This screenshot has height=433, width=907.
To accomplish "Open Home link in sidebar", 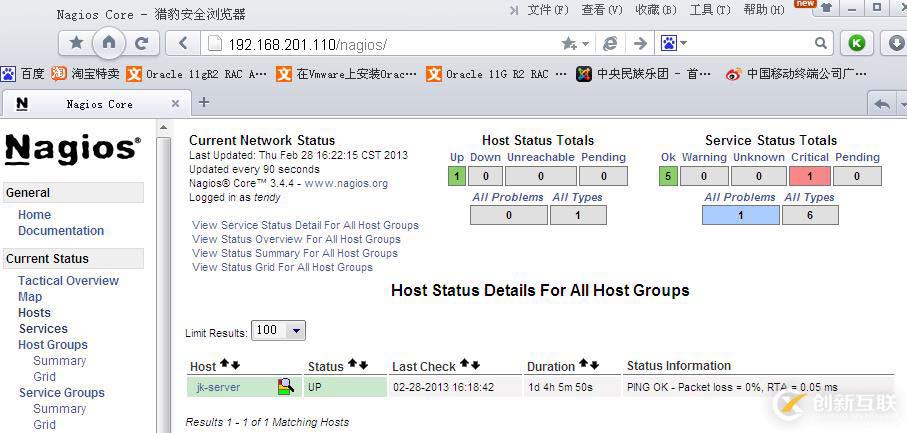I will point(34,214).
